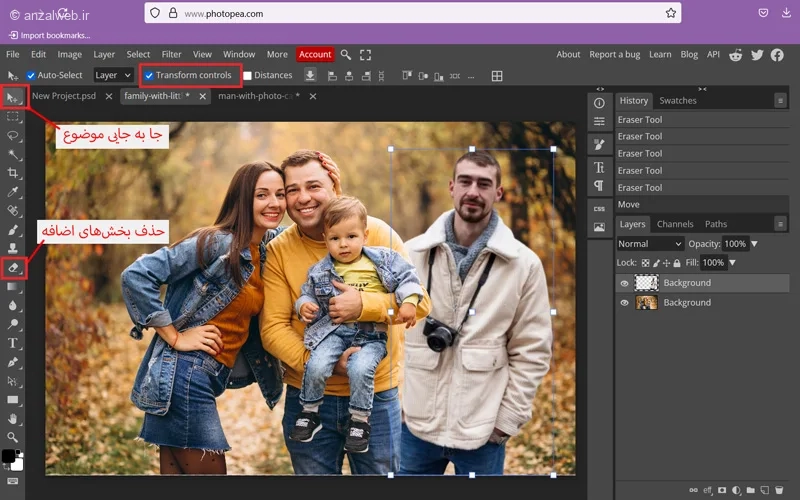The height and width of the screenshot is (500, 800).
Task: Hide the bottom Background layer eye
Action: tap(624, 303)
